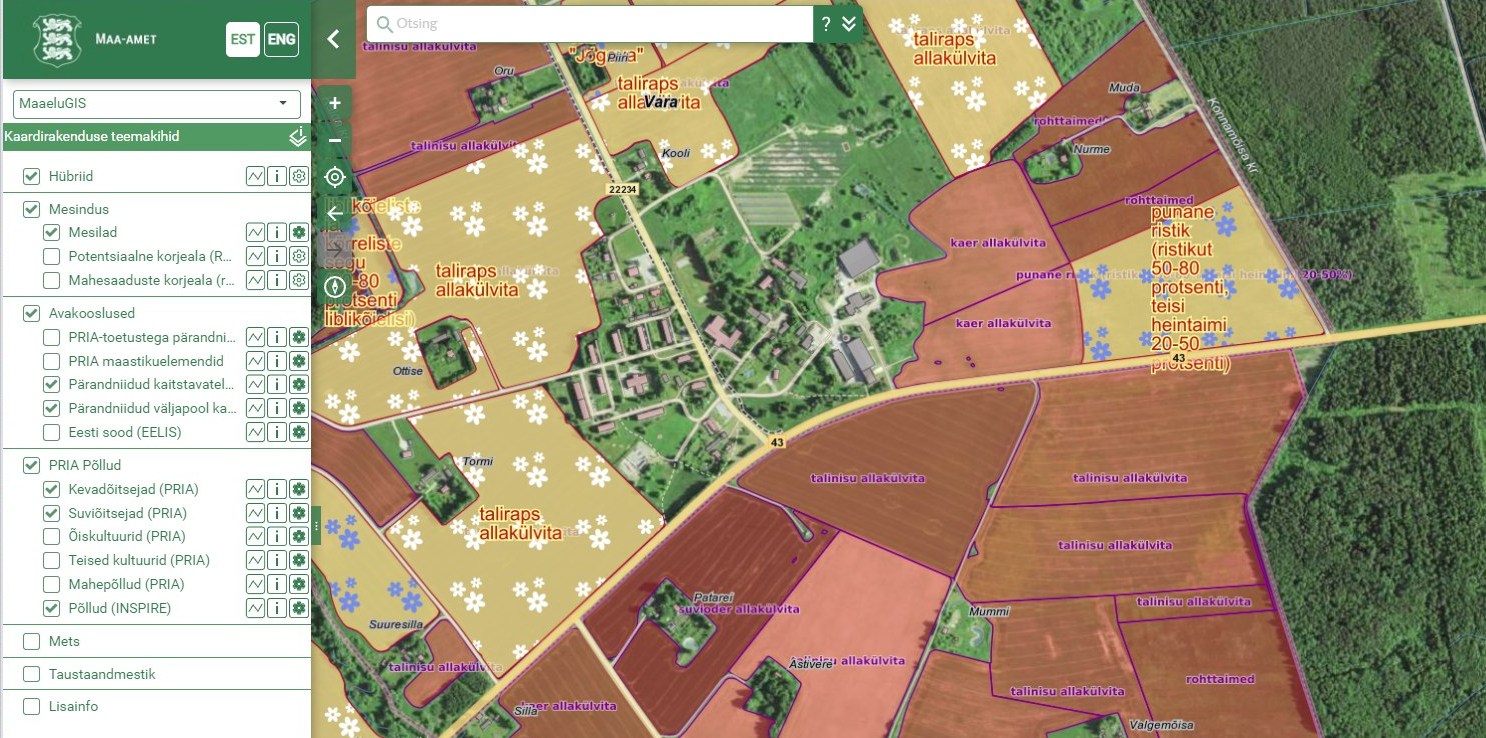1486x738 pixels.
Task: Open Mahesaaduste korjeala settings gear
Action: (298, 280)
